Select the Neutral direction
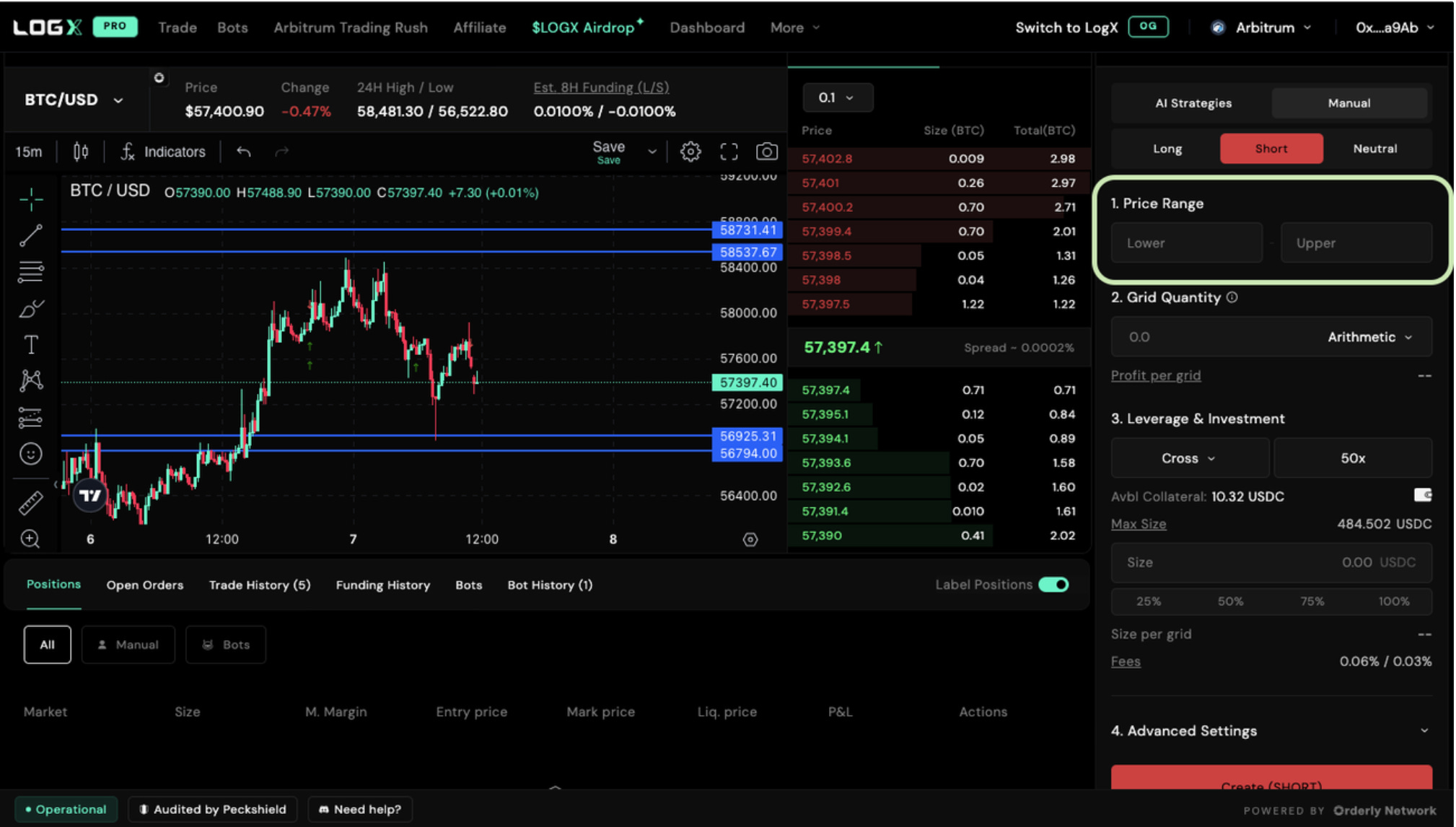 (1375, 149)
